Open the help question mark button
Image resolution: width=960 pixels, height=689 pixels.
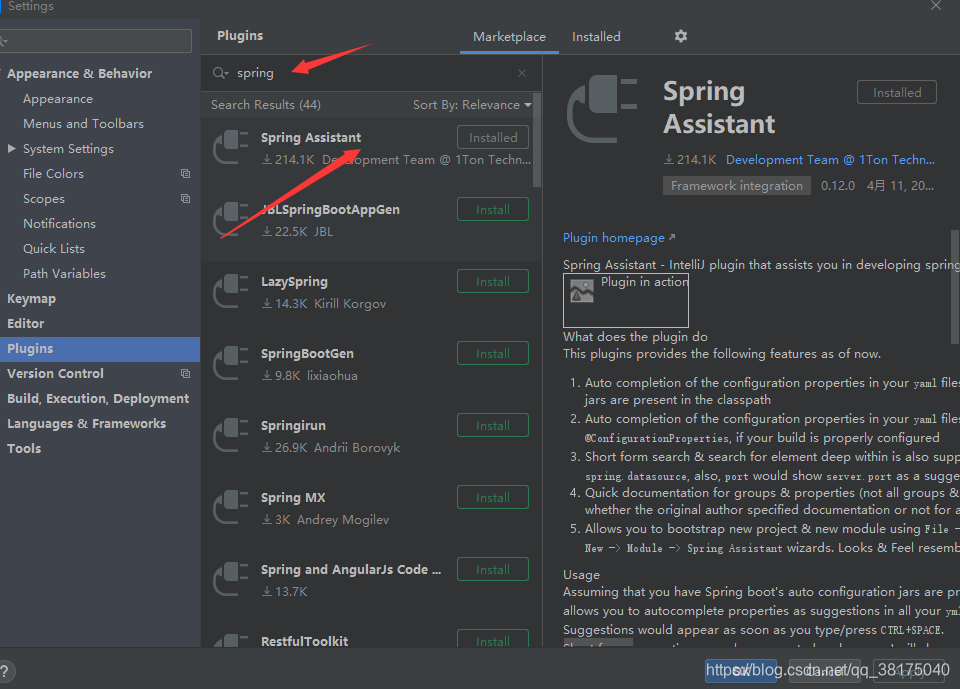click(5, 671)
